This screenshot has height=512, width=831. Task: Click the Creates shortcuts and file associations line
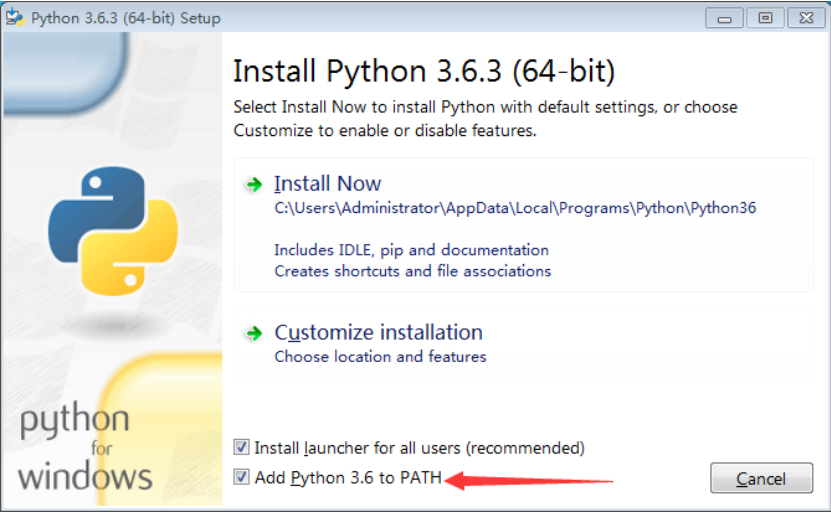coord(412,271)
